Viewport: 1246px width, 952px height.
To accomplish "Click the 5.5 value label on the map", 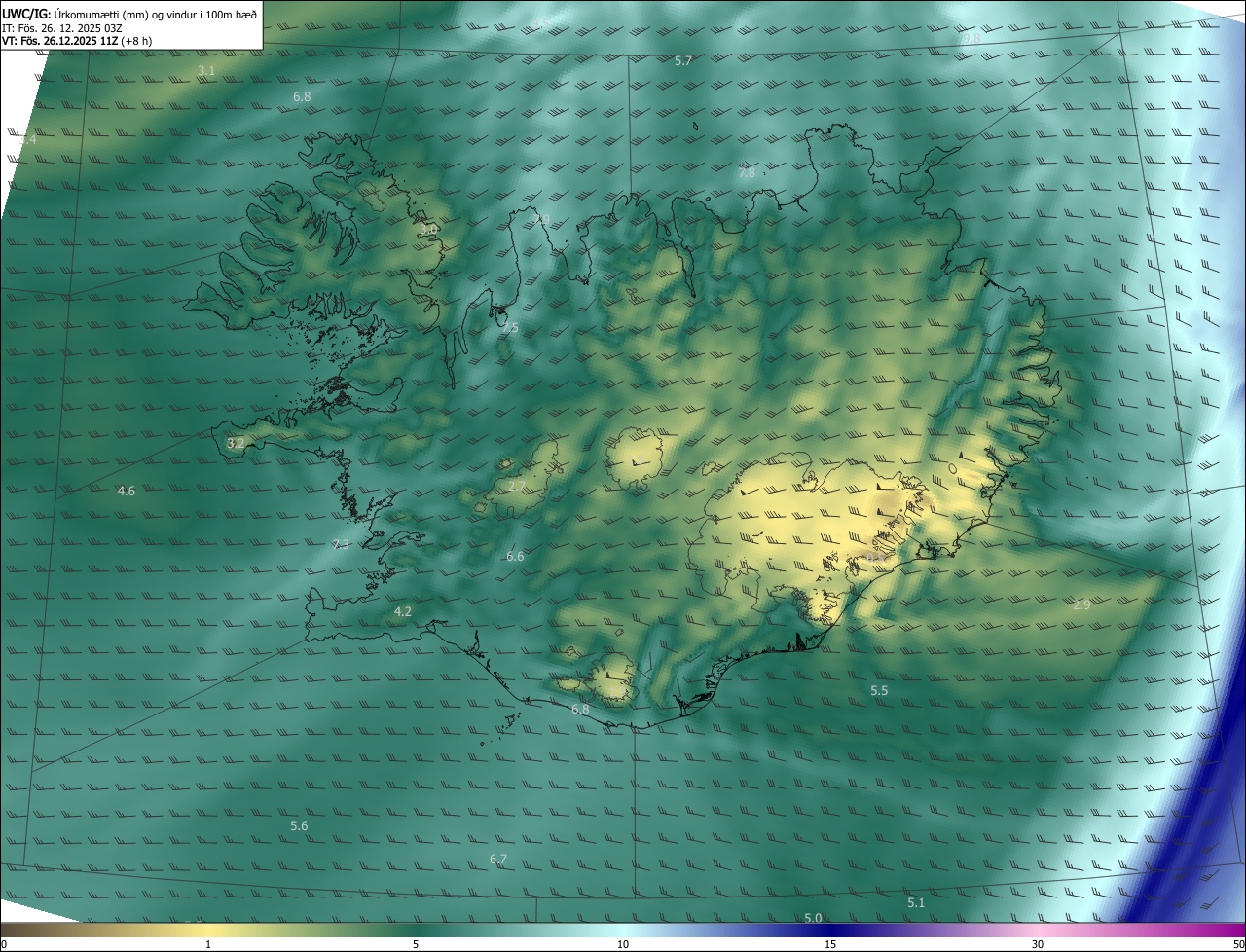I will [879, 691].
